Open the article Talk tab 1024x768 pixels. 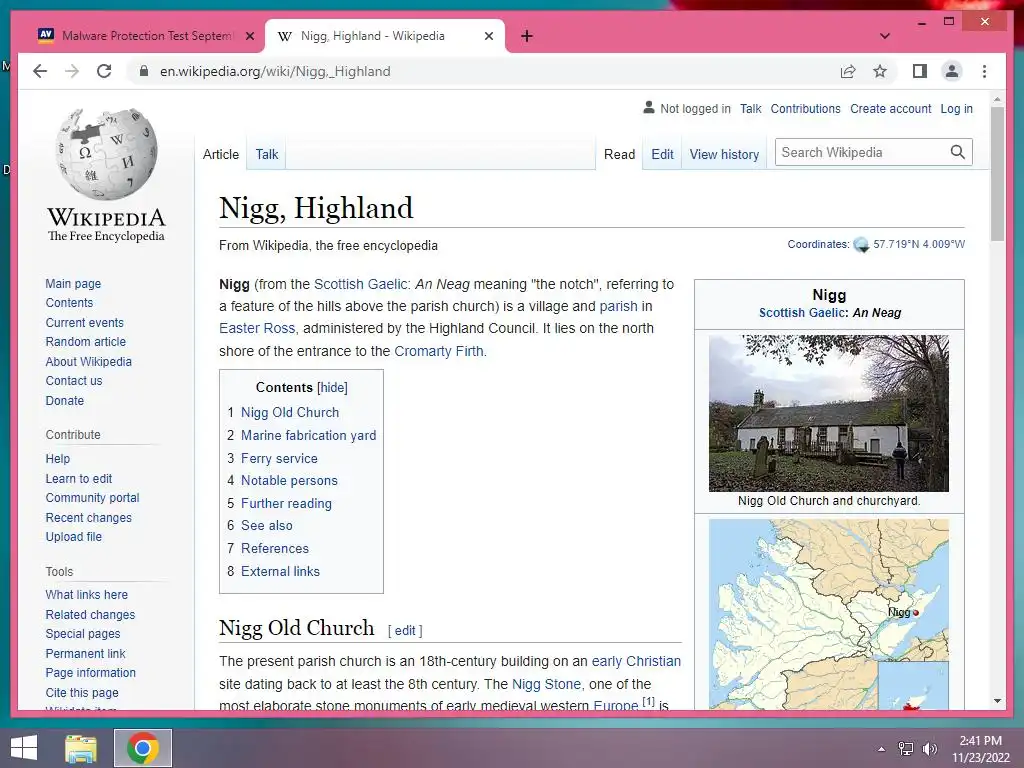(x=266, y=154)
